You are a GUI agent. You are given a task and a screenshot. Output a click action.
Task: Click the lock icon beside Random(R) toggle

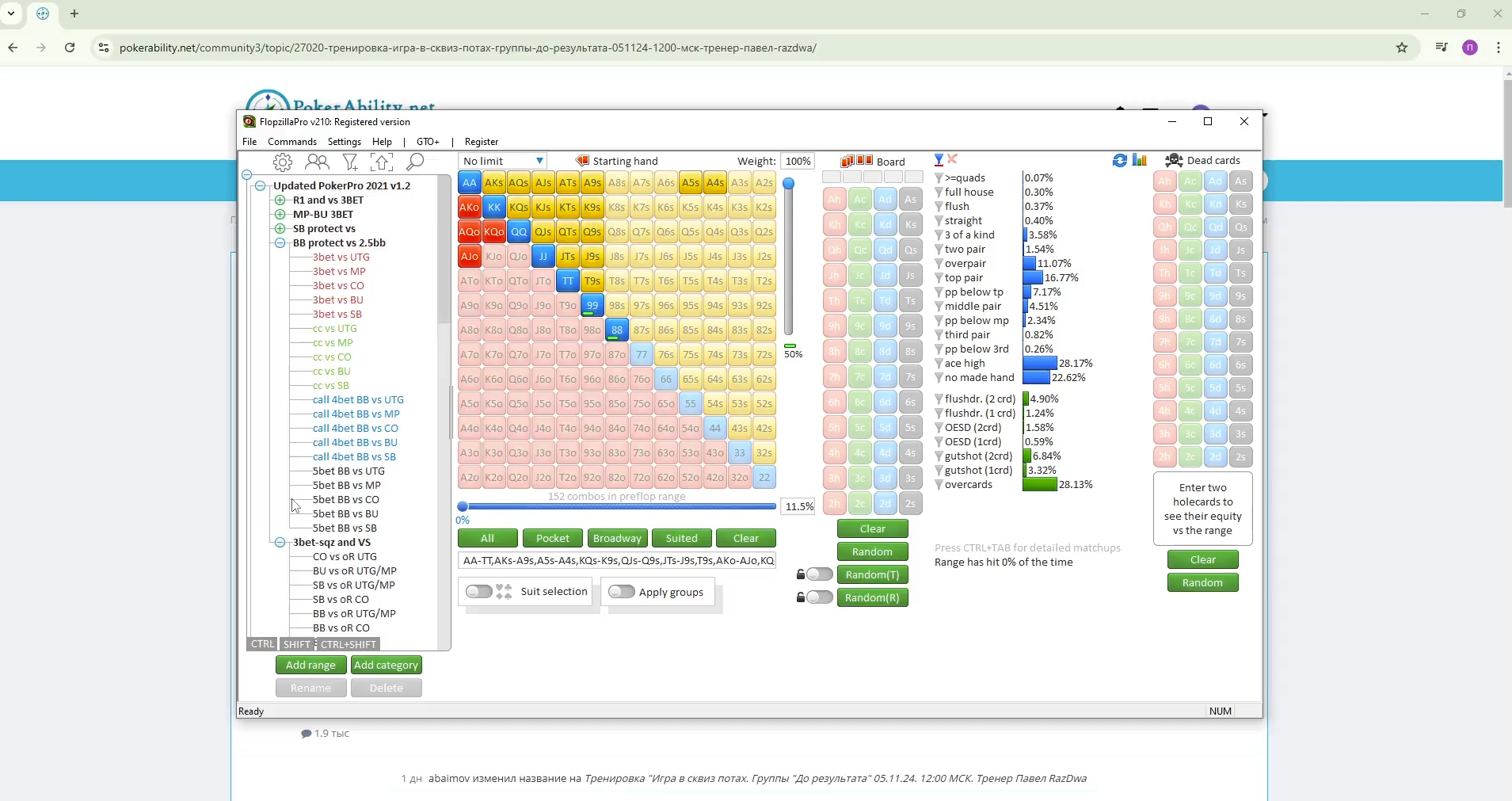[801, 597]
